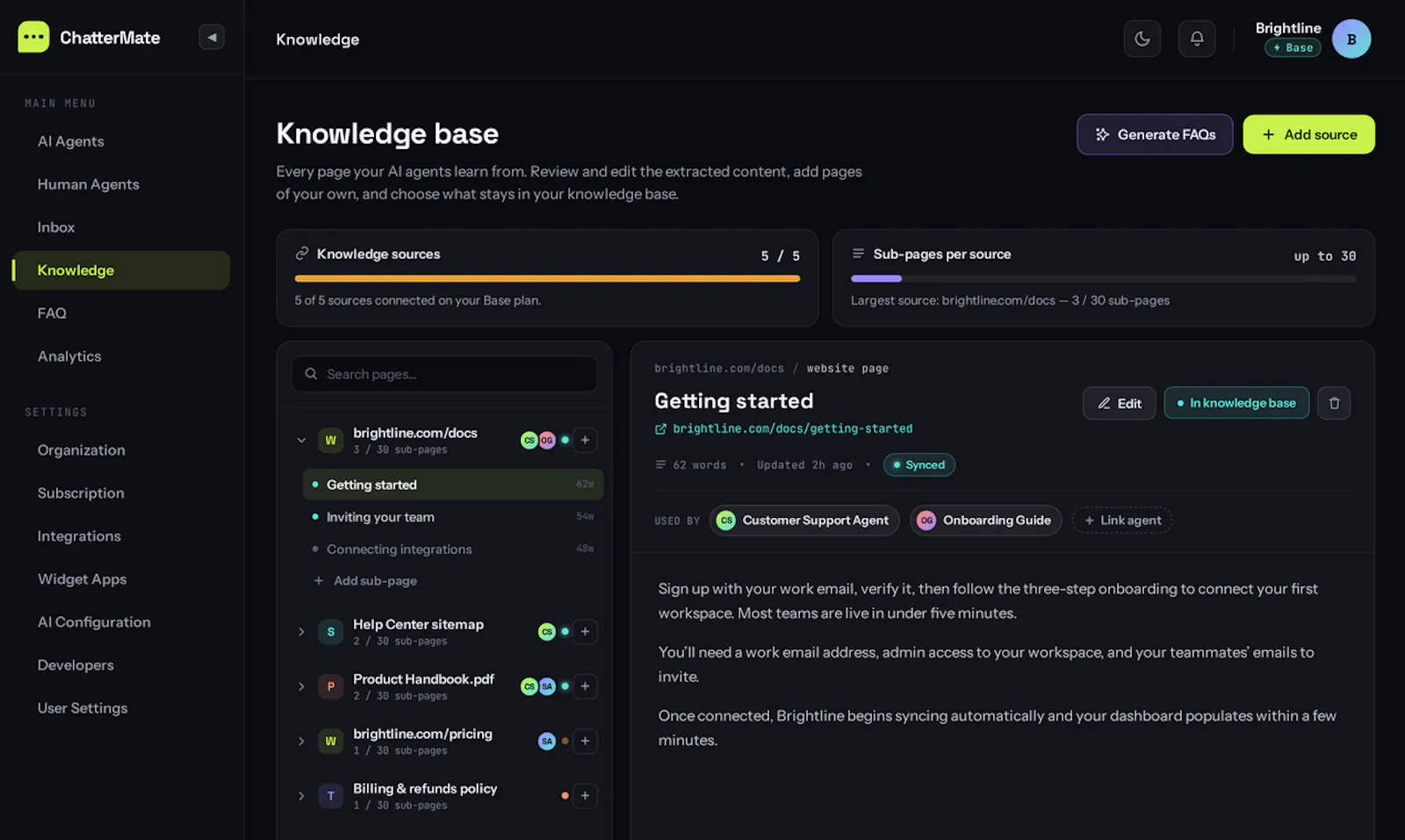Open the FAQ menu item

click(121, 313)
